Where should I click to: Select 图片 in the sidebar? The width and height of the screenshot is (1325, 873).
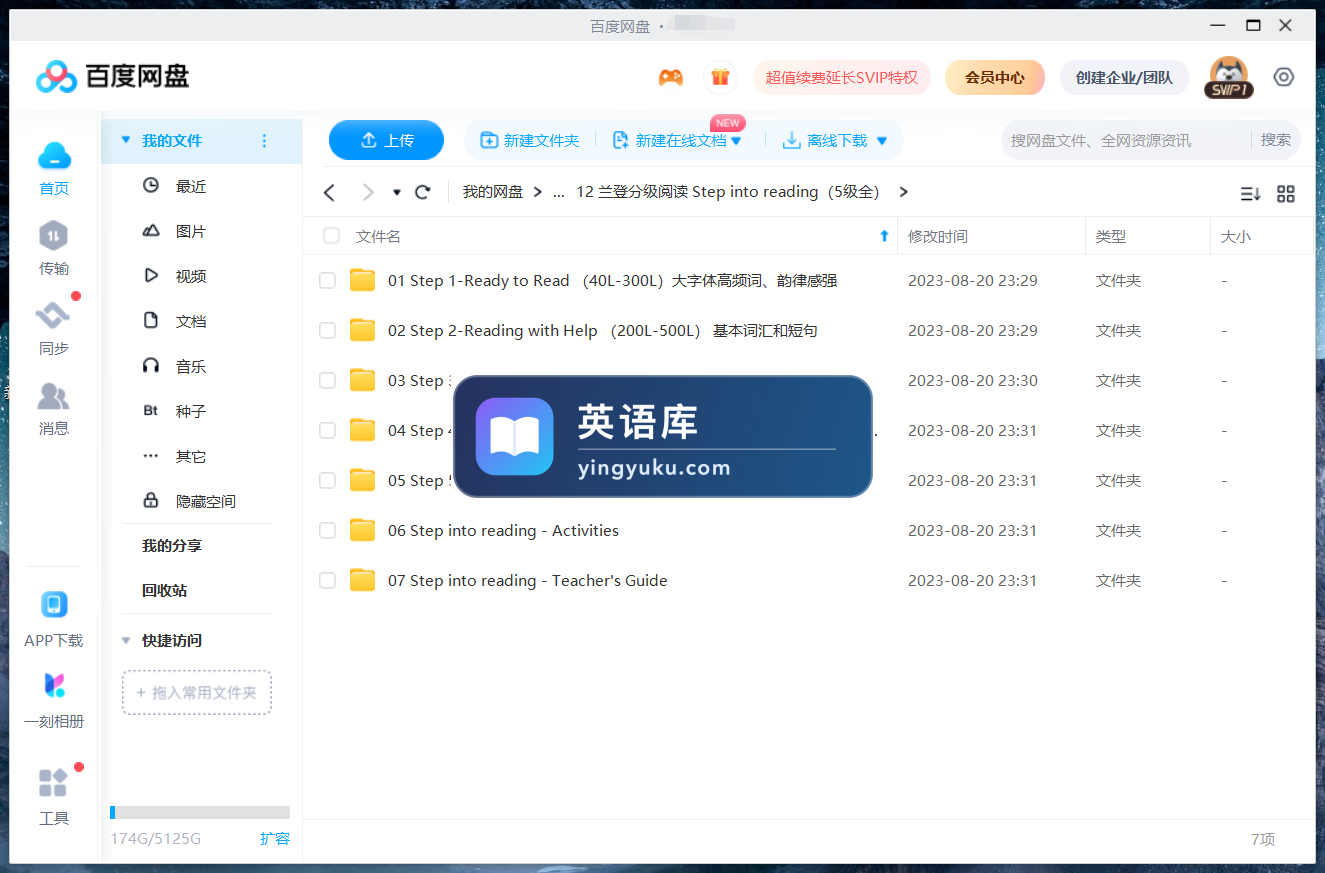pyautogui.click(x=190, y=231)
